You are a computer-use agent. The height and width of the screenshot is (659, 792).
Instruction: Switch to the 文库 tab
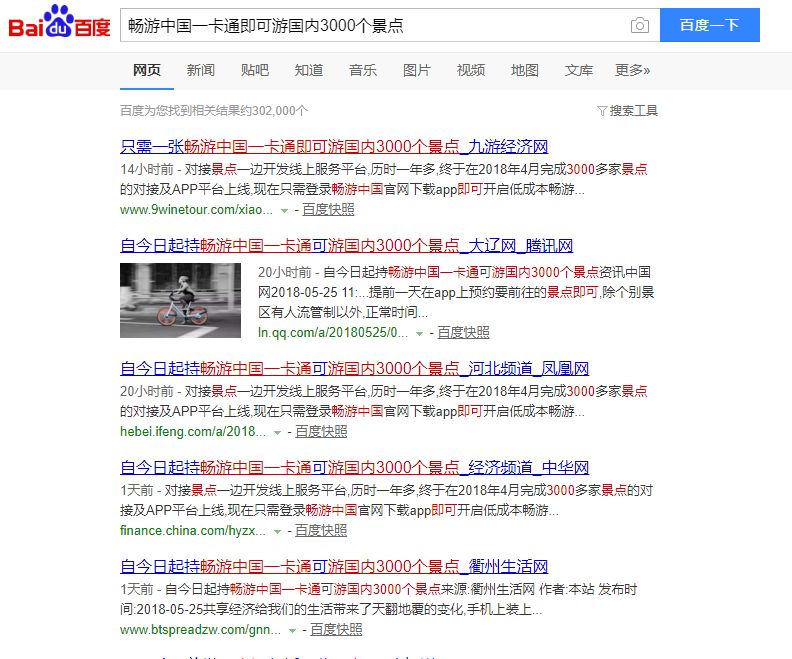[x=579, y=70]
